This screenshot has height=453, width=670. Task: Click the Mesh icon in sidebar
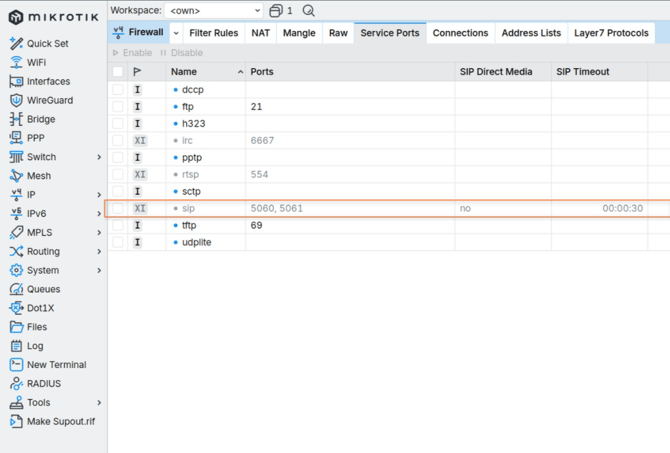[16, 176]
